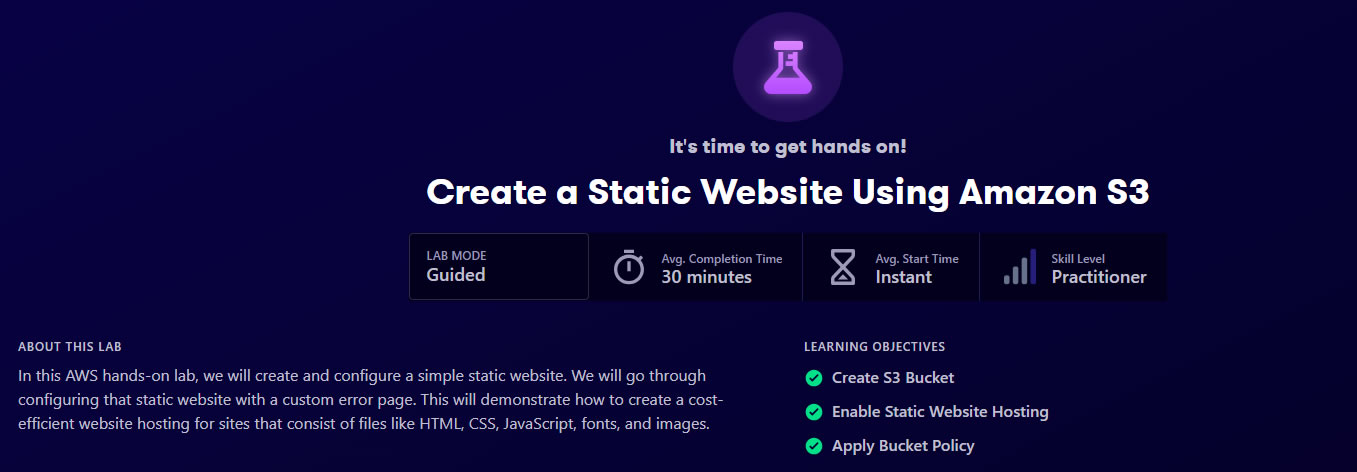1357x472 pixels.
Task: Click the Enable Static Website Hosting objective text
Action: 940,412
